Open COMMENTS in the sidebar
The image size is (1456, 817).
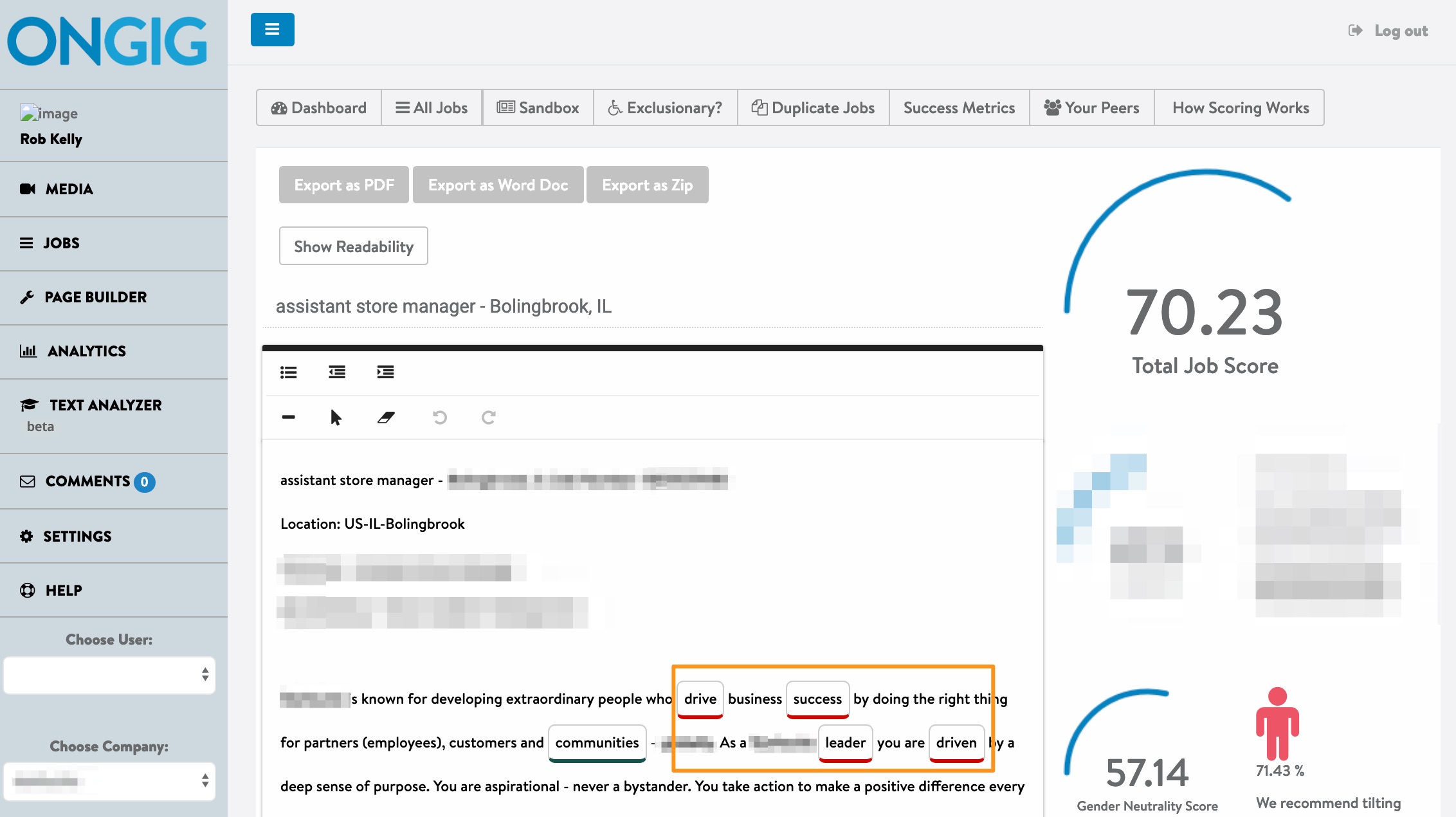(114, 481)
